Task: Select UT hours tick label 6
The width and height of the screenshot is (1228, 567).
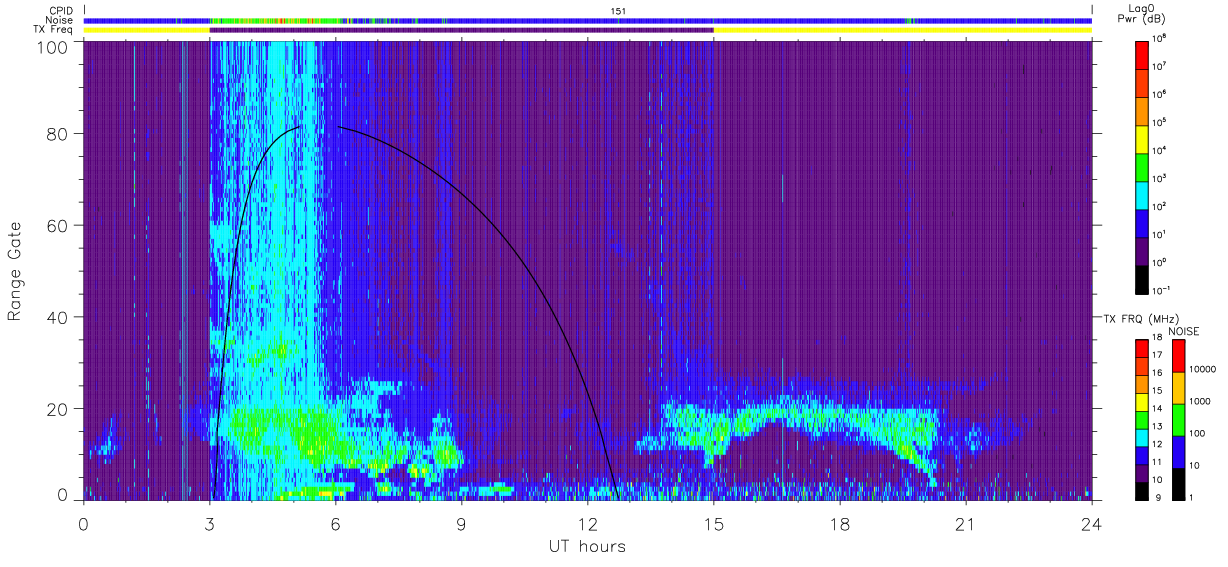Action: click(x=336, y=524)
